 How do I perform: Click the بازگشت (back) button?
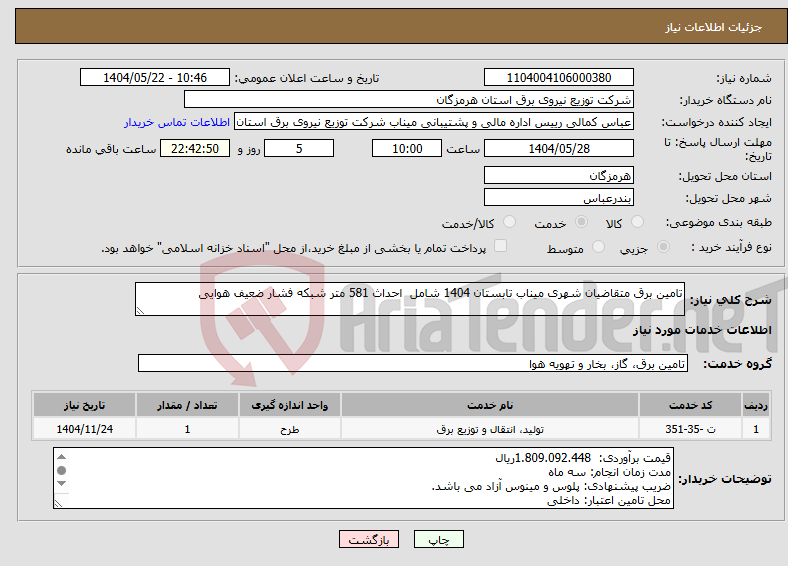(x=369, y=539)
